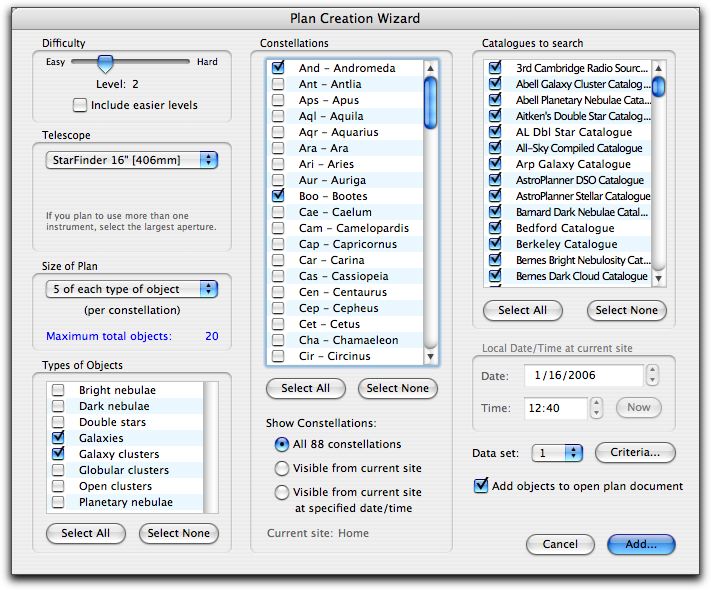This screenshot has height=590, width=711.
Task: Uncheck Galaxies object type
Action: [x=59, y=438]
